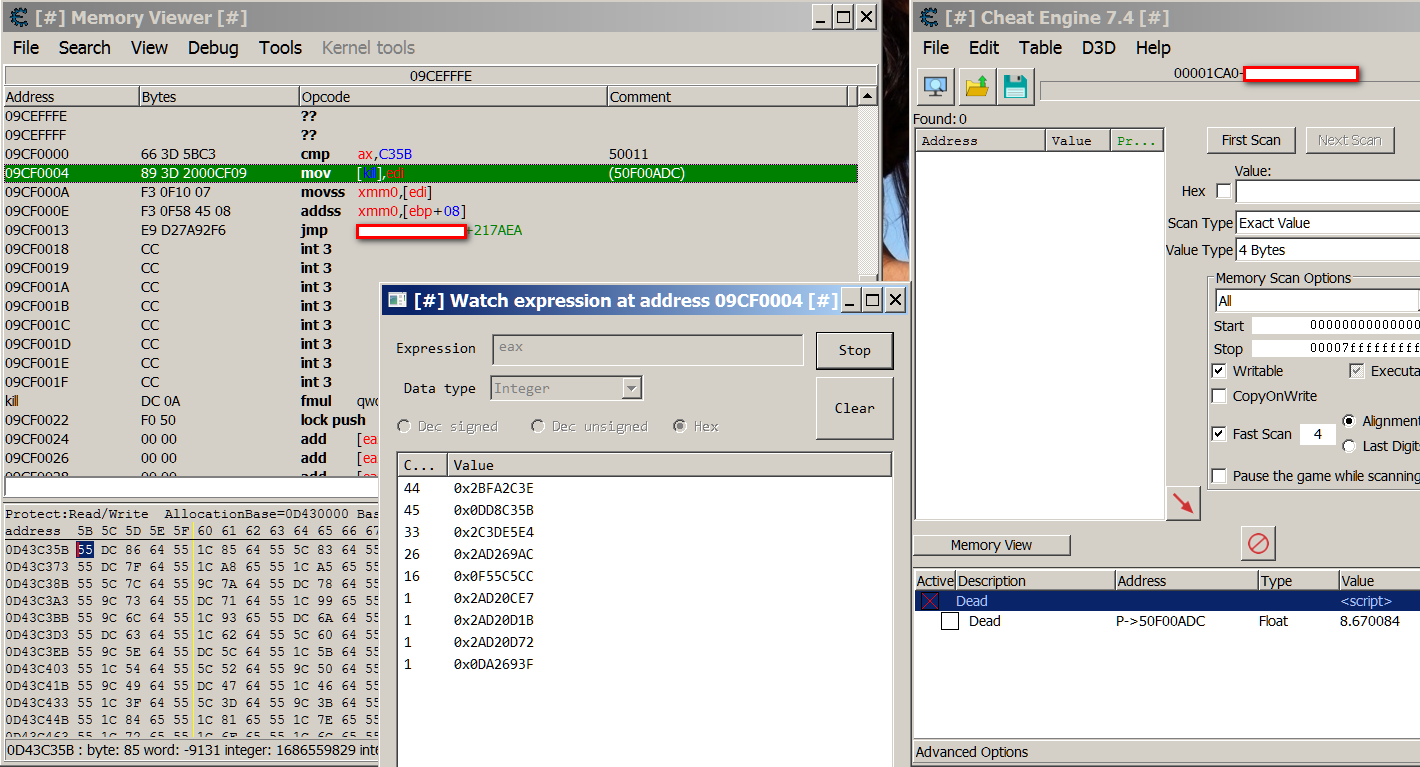Viewport: 1420px width, 767px height.
Task: Click the scan Value input field
Action: [x=1327, y=191]
